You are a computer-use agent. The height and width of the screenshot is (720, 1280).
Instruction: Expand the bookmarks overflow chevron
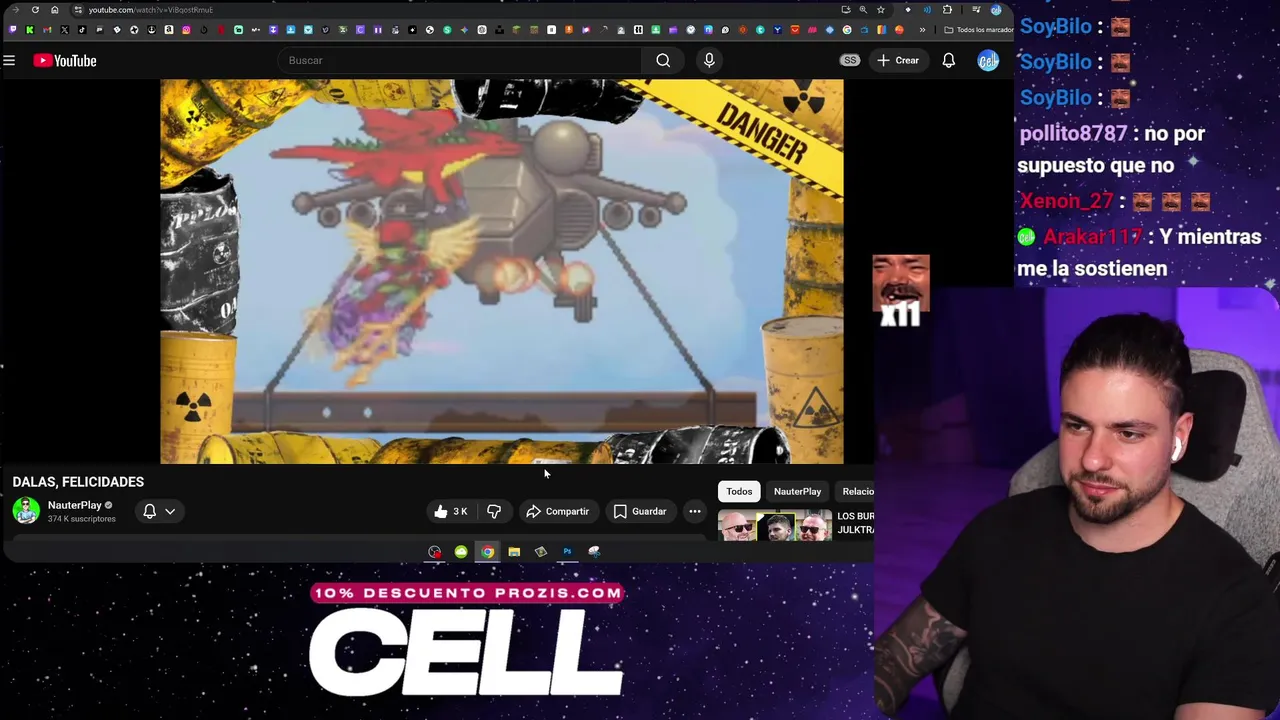click(922, 30)
